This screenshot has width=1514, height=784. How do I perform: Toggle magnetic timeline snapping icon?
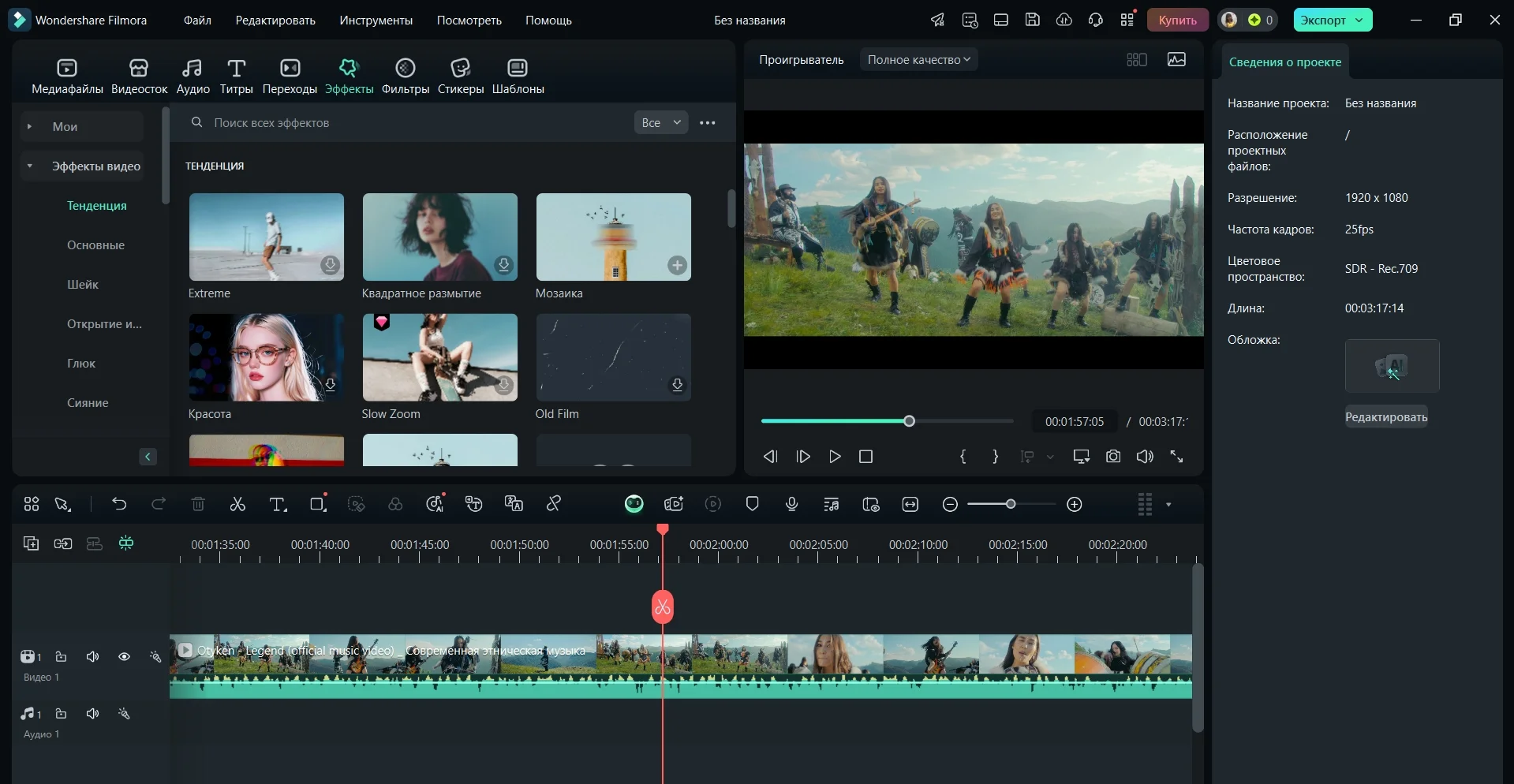(x=126, y=543)
